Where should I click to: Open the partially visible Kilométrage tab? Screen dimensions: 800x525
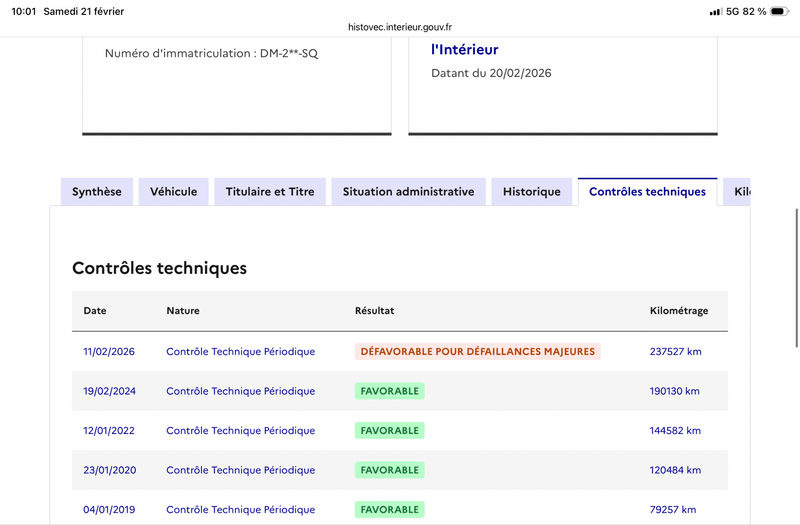coord(737,192)
